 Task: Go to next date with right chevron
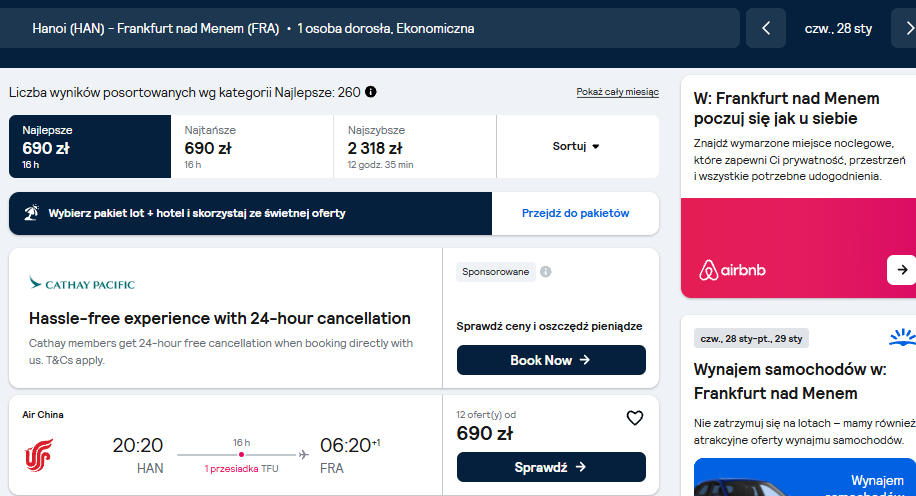coord(907,28)
